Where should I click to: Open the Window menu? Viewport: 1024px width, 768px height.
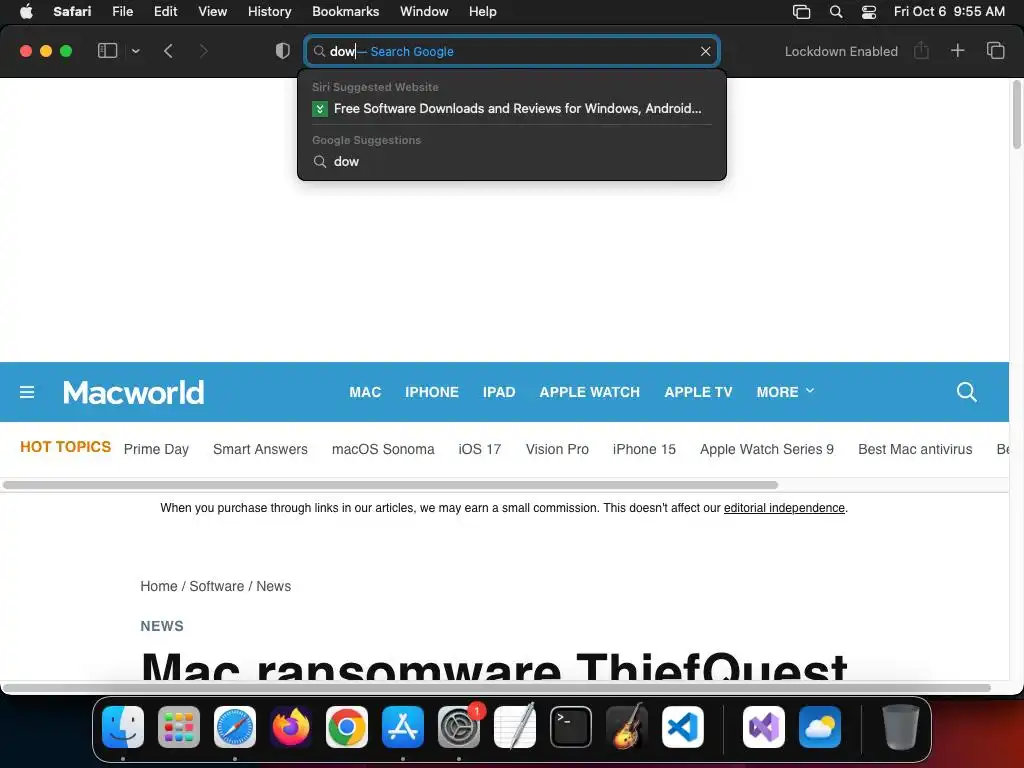click(x=424, y=11)
